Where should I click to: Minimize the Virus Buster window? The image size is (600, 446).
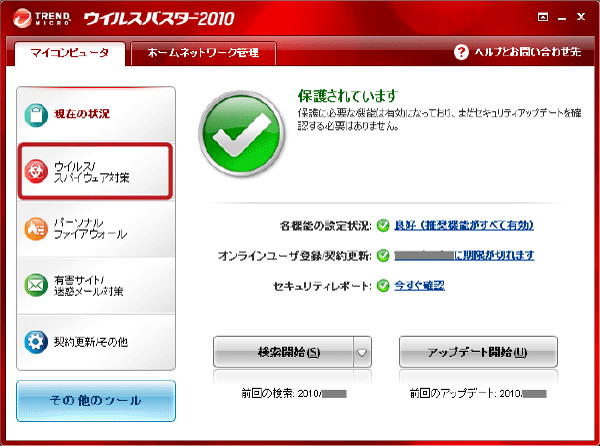click(562, 18)
